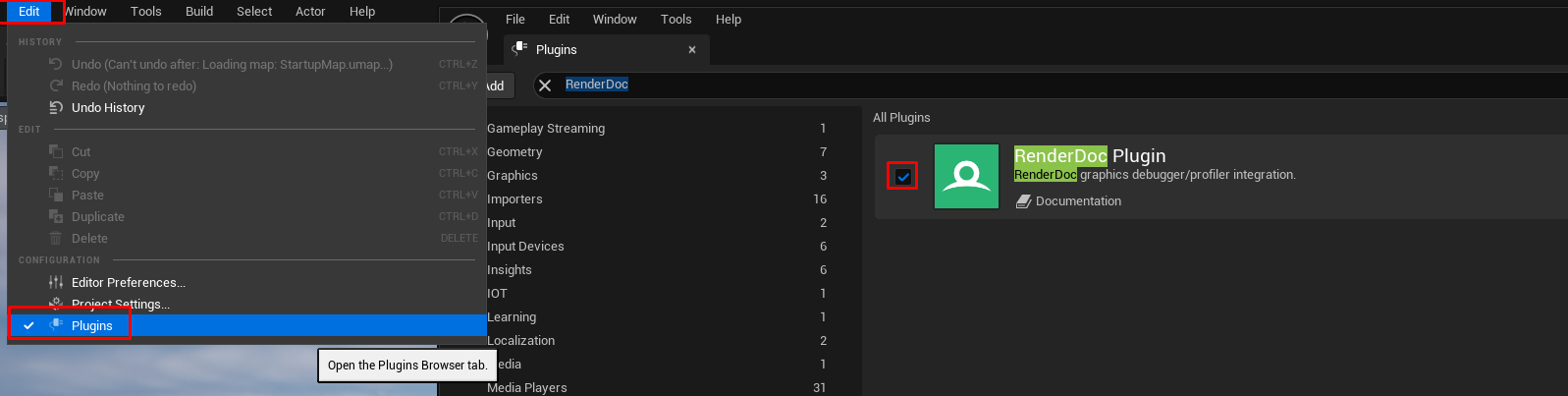This screenshot has width=1568, height=396.
Task: Uncheck the RenderDoc Plugin enabled checkbox
Action: 903,177
